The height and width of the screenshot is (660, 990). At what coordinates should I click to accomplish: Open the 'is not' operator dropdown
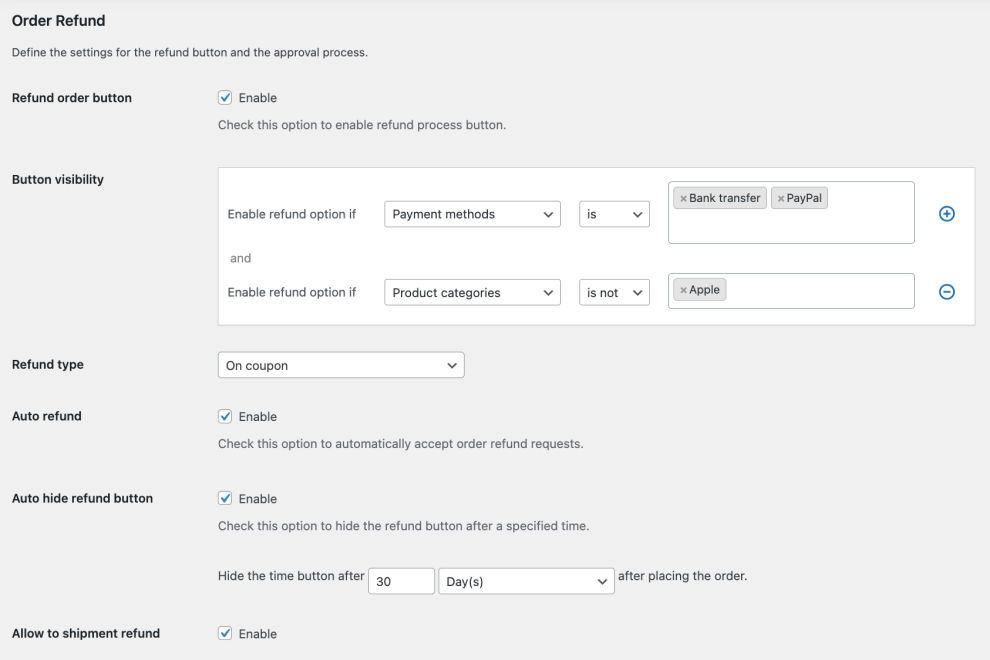613,291
